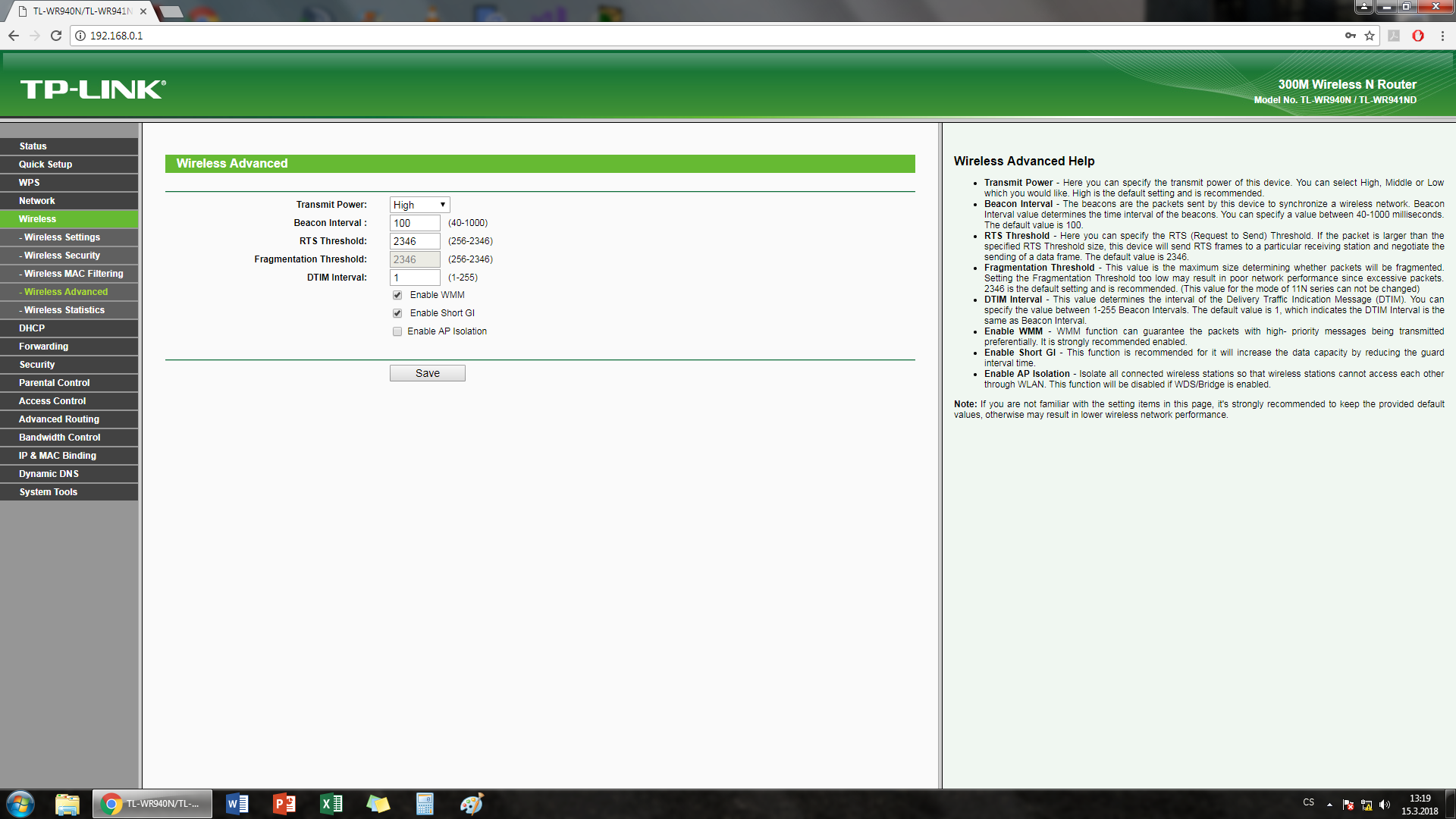This screenshot has width=1456, height=819.
Task: Click the Opera extension icon
Action: (x=1418, y=36)
